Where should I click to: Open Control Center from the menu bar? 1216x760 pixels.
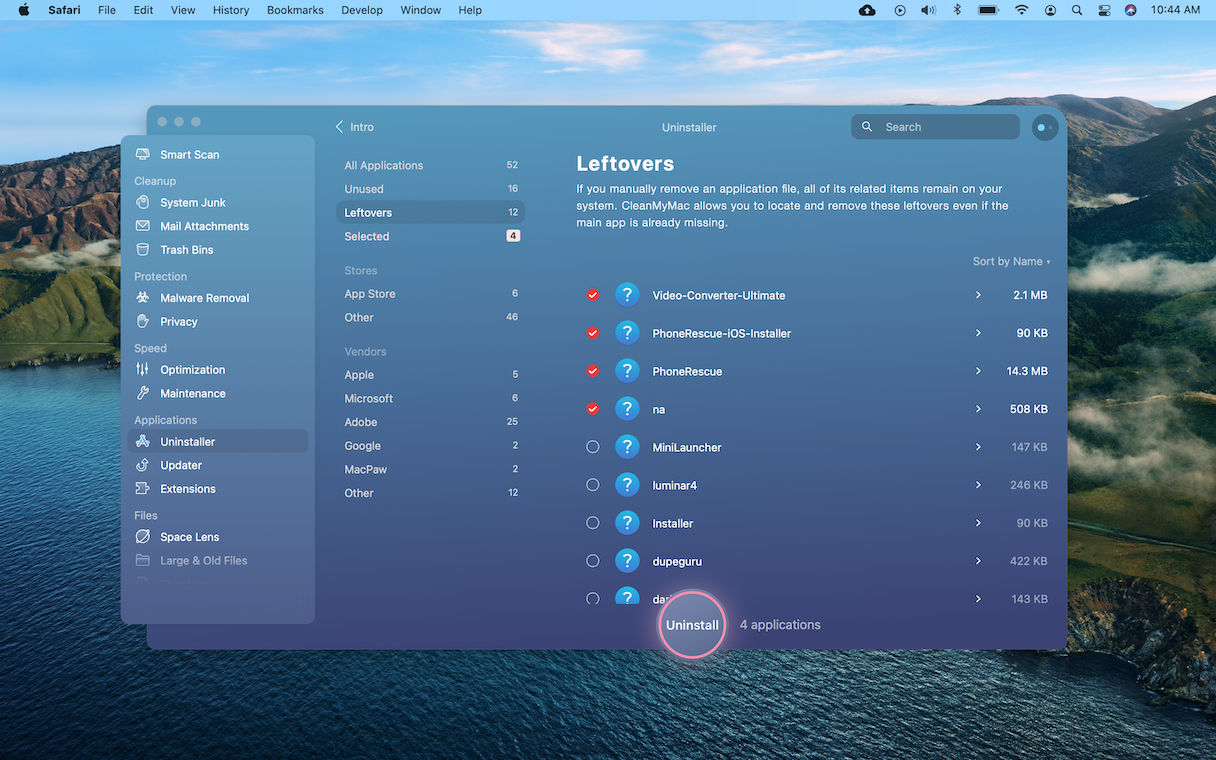(1104, 10)
